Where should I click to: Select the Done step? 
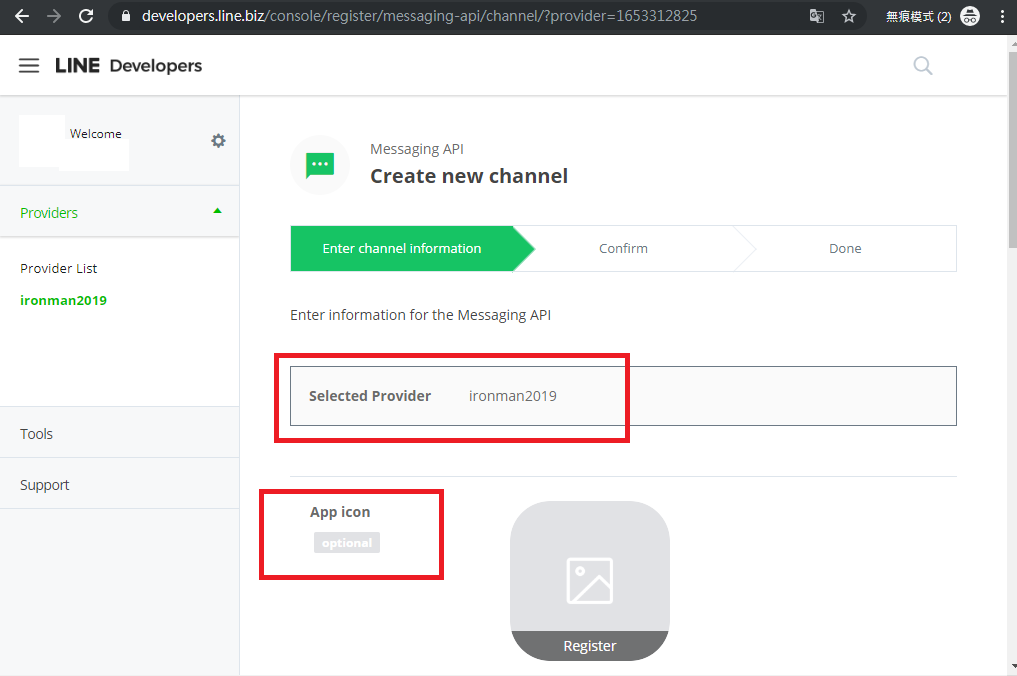pyautogui.click(x=845, y=248)
